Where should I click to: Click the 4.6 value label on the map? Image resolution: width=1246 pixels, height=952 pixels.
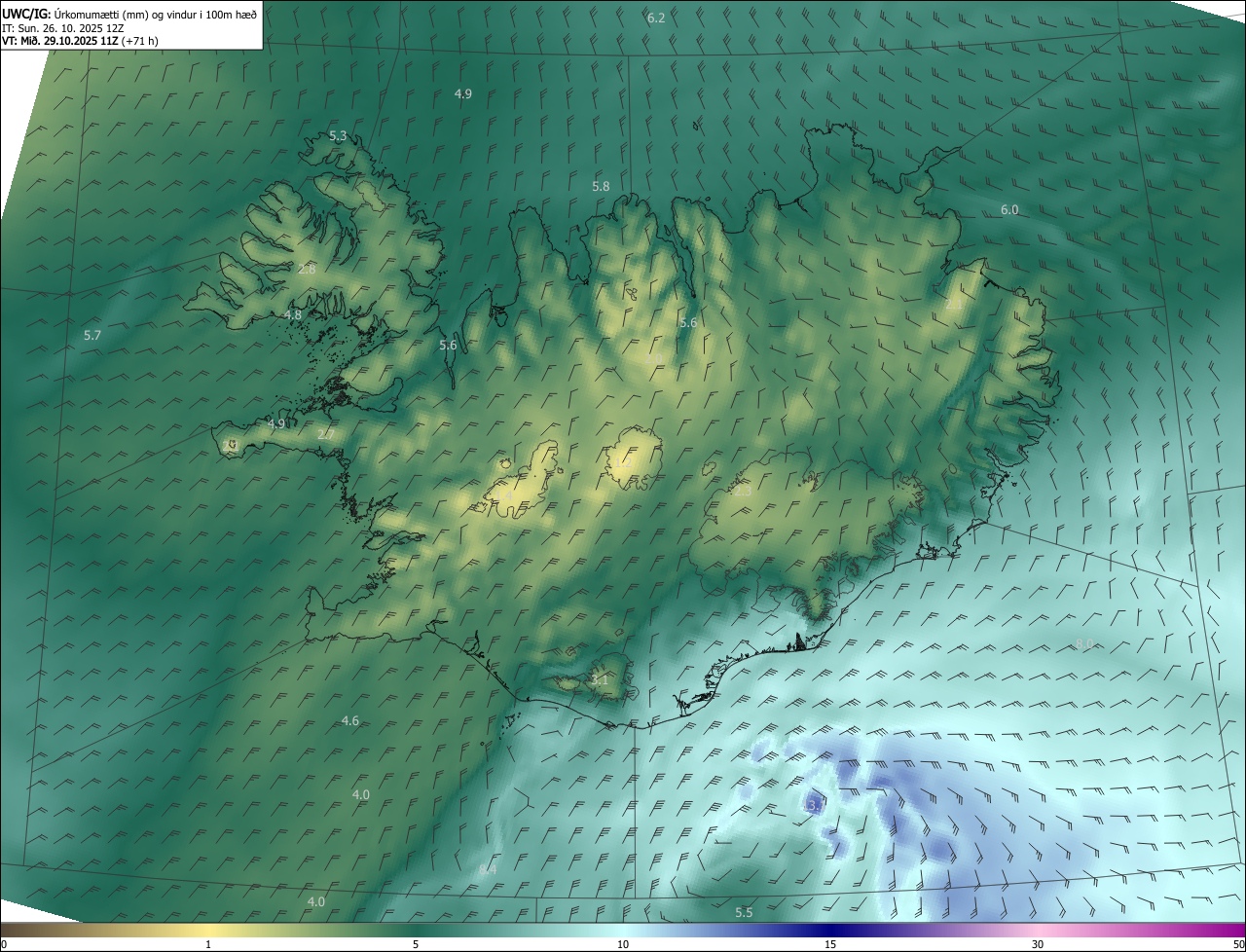[350, 720]
